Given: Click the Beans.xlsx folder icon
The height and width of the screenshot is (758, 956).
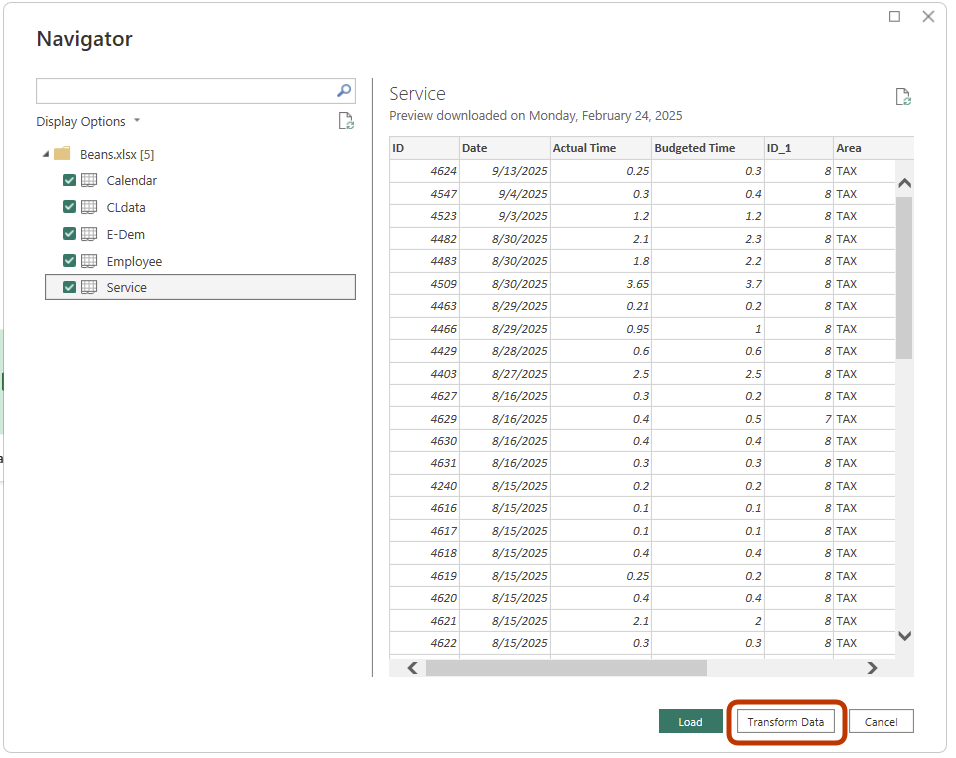Looking at the screenshot, I should [x=62, y=154].
